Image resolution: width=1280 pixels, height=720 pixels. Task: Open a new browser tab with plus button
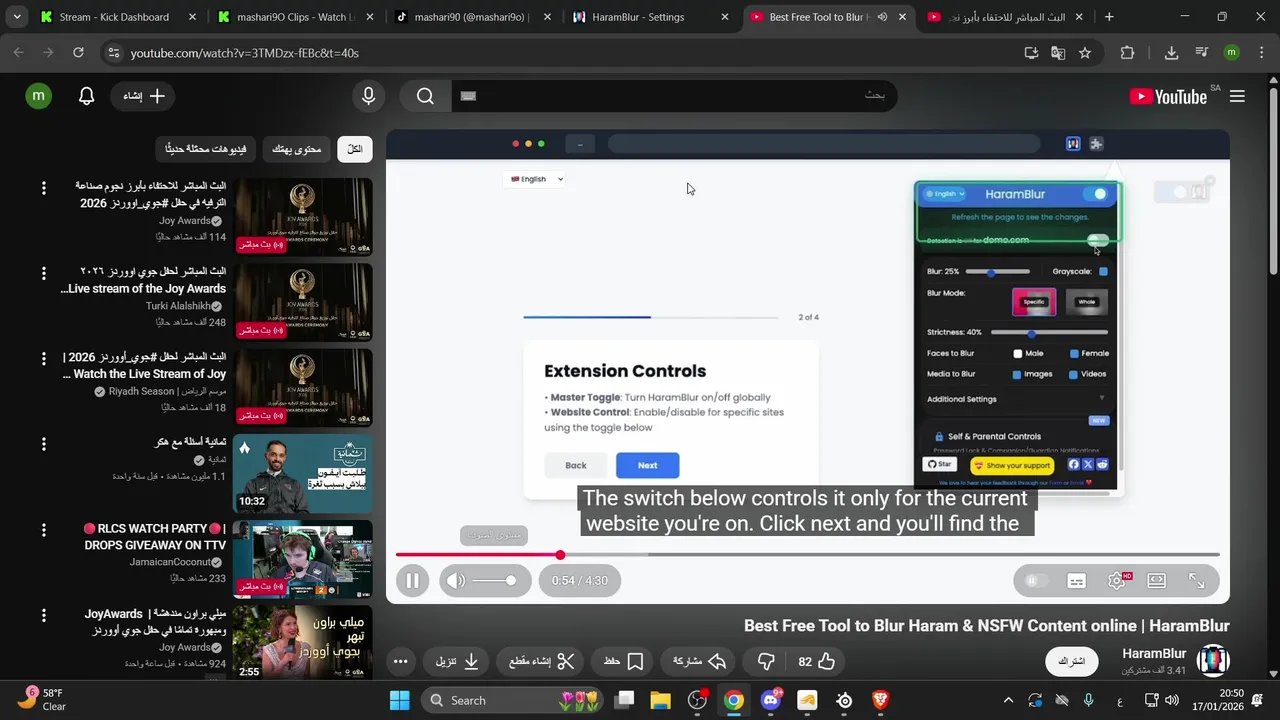point(1108,17)
